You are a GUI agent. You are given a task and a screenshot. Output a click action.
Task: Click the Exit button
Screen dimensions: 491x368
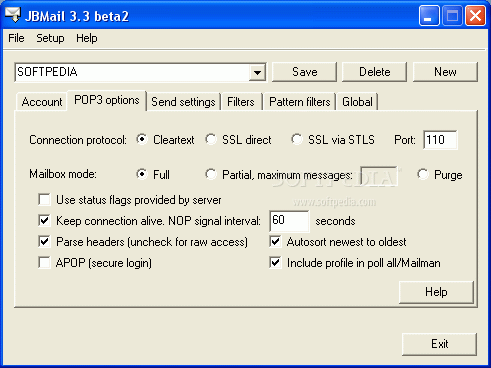click(439, 344)
